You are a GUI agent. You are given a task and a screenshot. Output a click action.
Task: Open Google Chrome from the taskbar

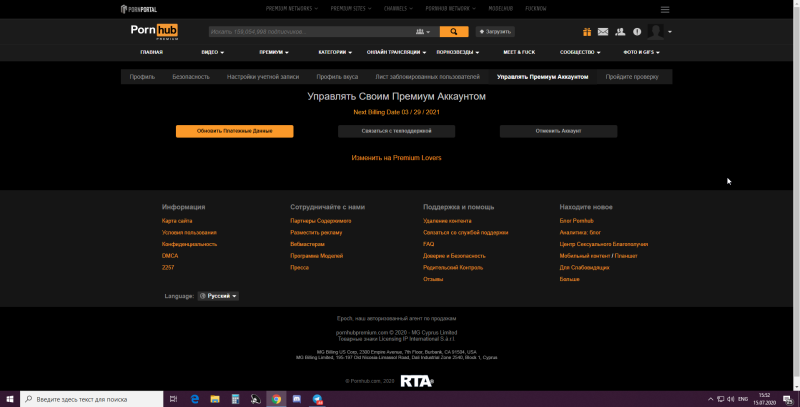pos(275,398)
